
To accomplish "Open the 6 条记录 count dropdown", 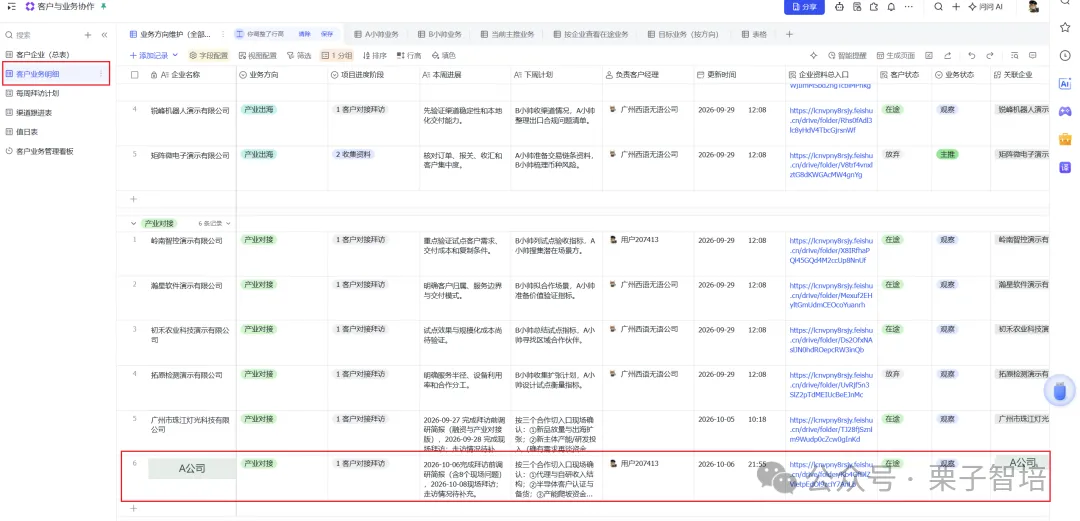I will pos(214,223).
